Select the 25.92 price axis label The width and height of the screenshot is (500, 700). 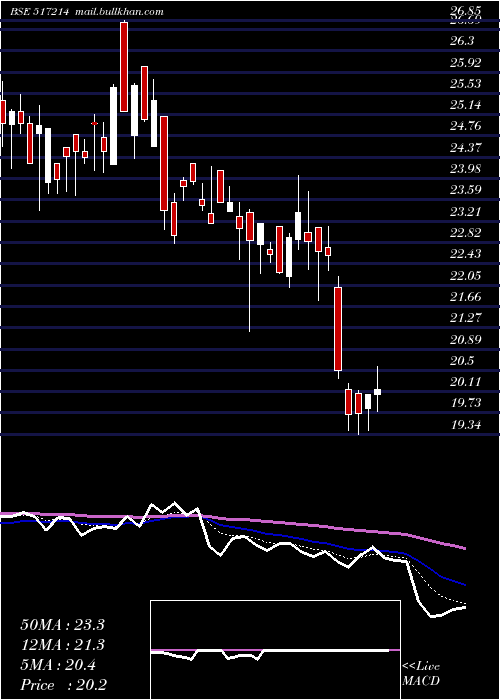[x=465, y=62]
